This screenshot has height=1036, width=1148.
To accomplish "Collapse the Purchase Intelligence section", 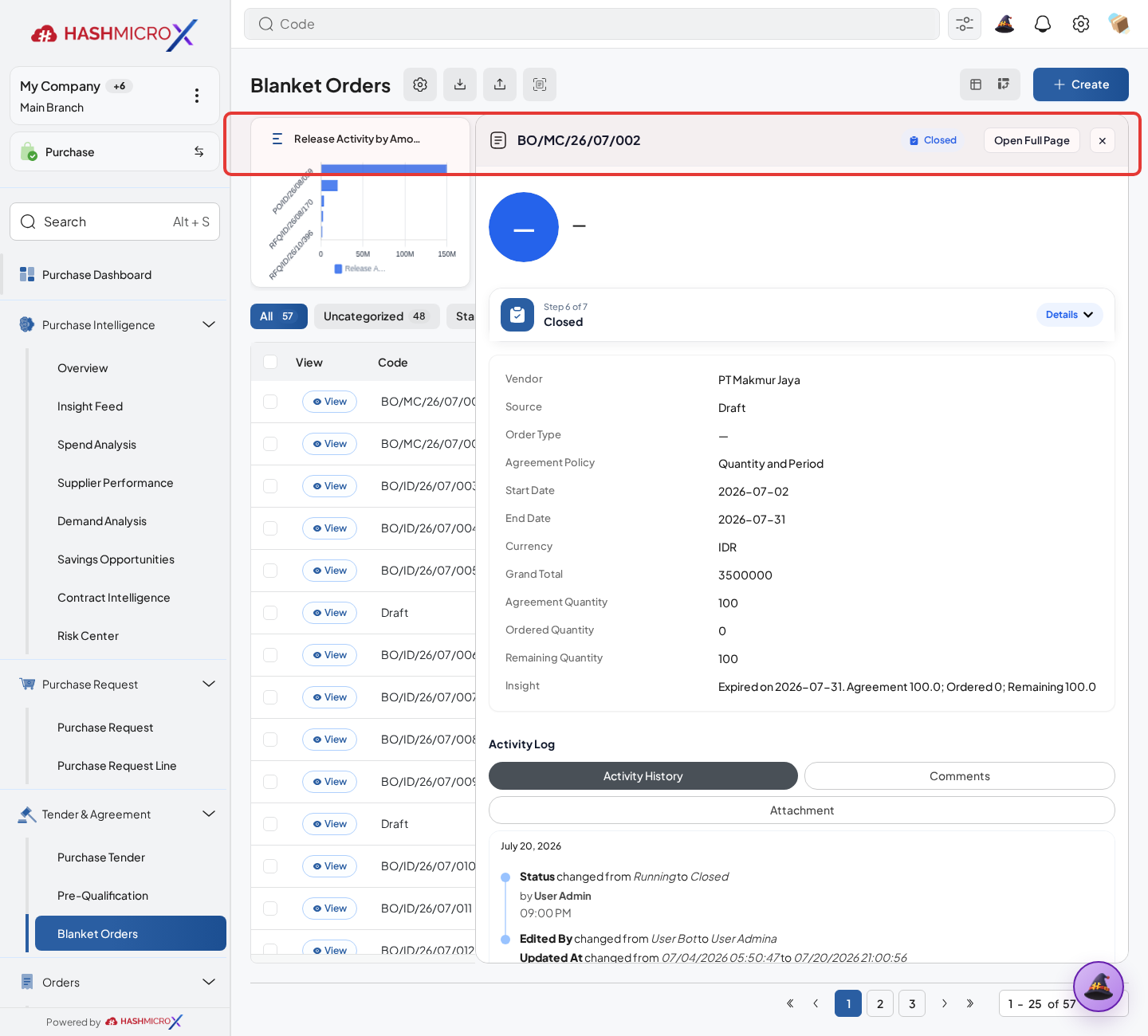I will pos(209,324).
